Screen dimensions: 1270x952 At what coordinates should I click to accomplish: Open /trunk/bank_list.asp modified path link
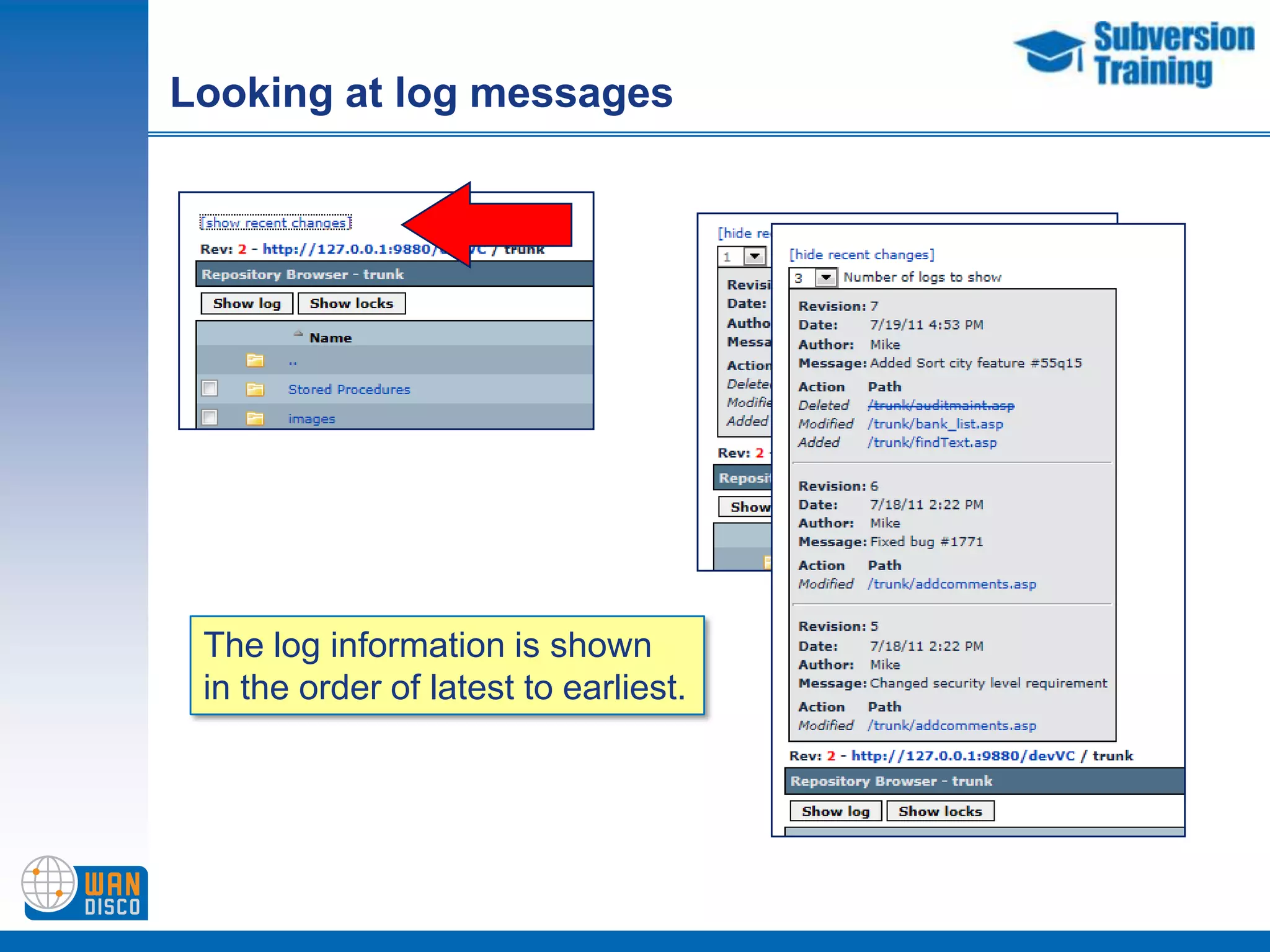click(x=935, y=424)
